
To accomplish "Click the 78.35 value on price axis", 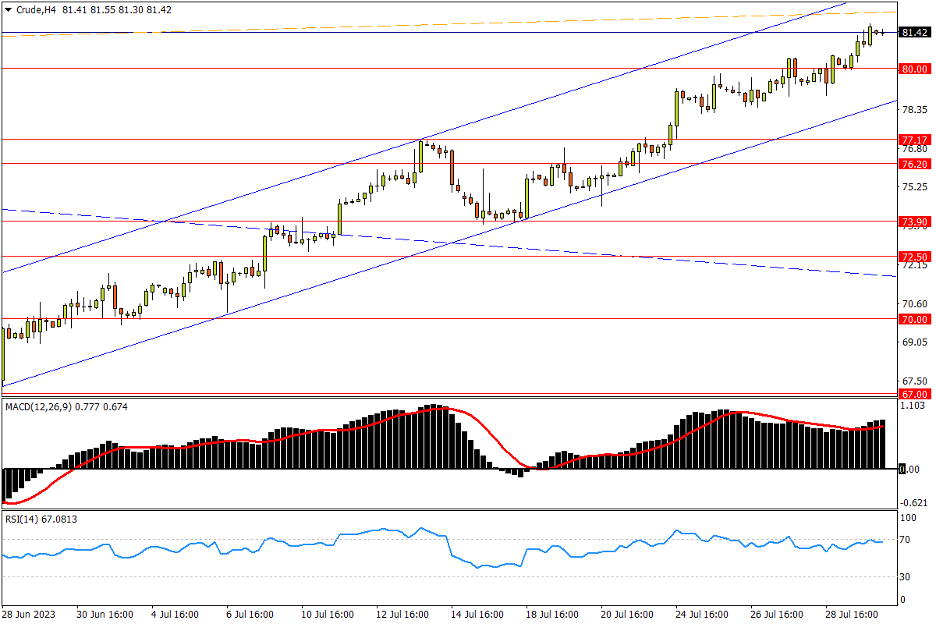I will tap(916, 109).
